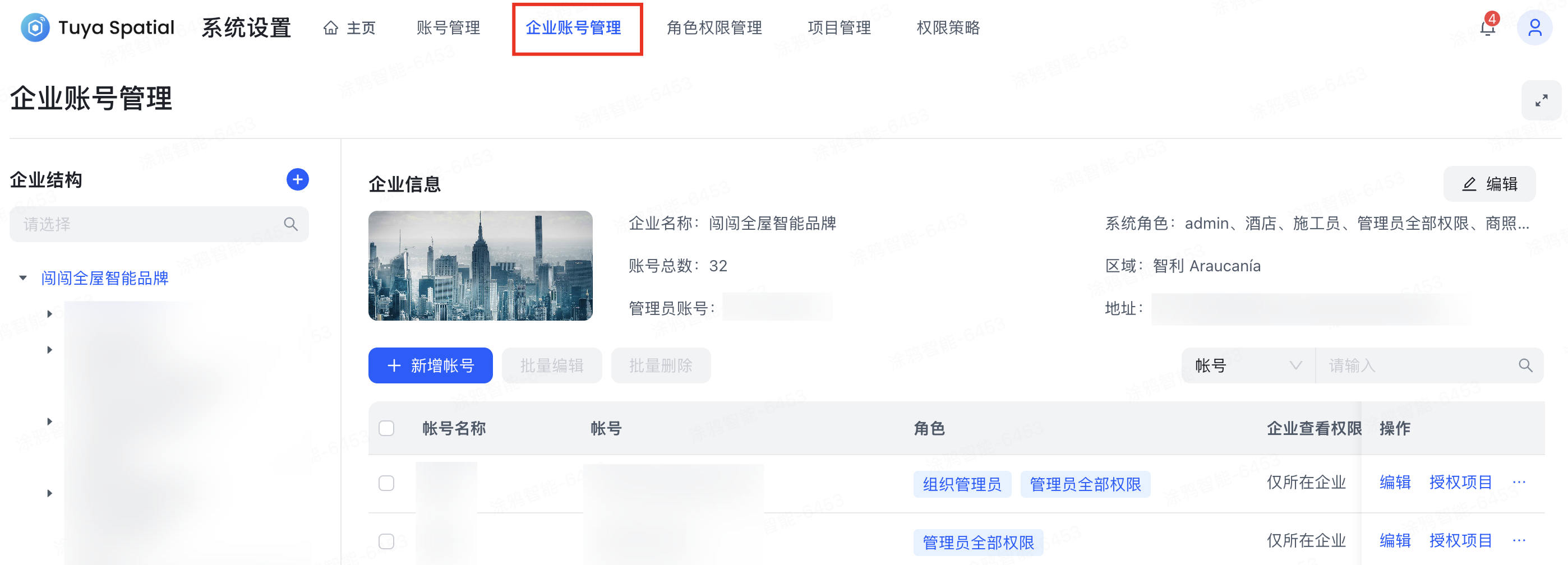
Task: Click the fullscreen expand icon
Action: pos(1542,100)
